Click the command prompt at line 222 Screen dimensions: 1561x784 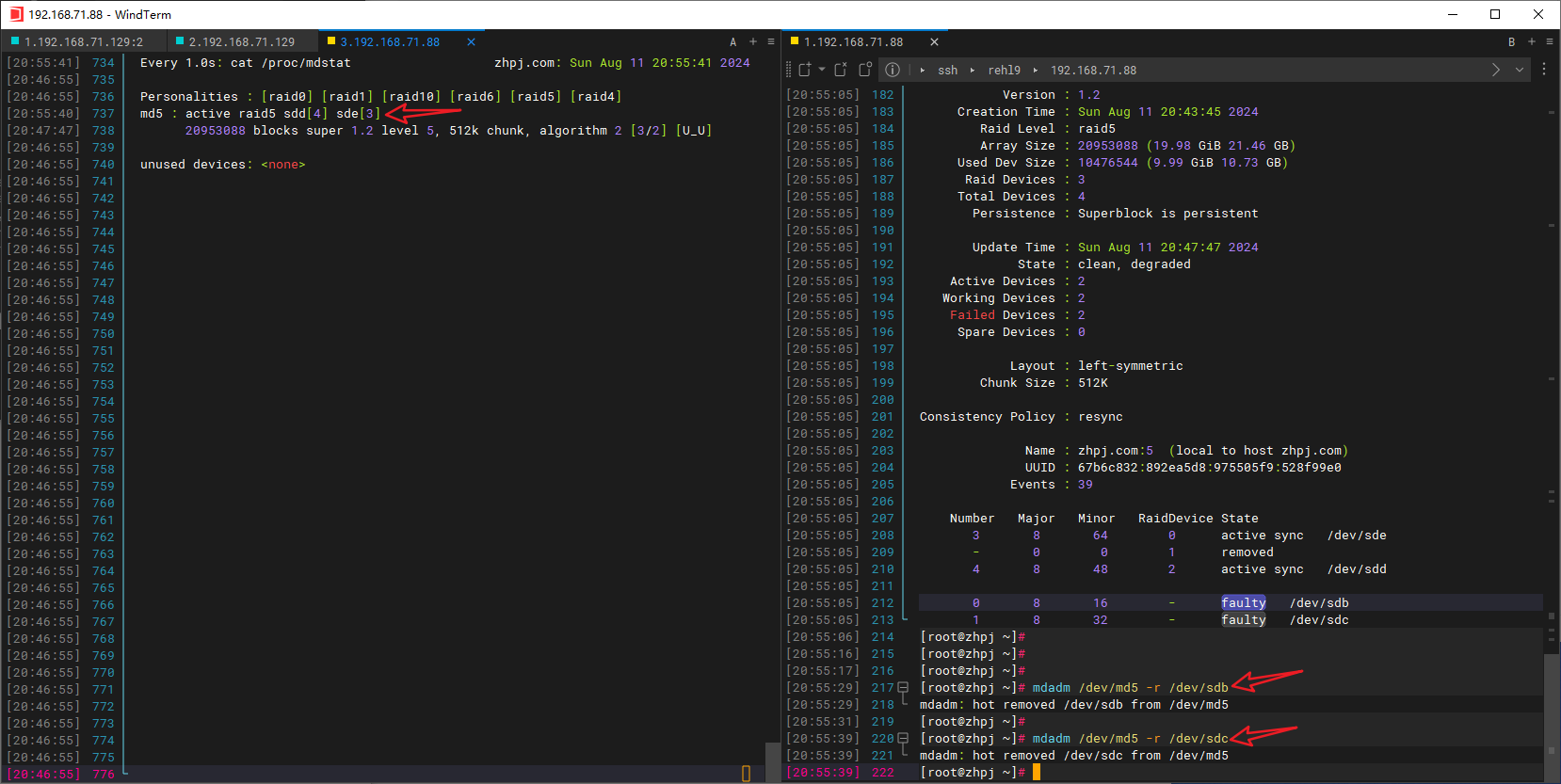972,773
